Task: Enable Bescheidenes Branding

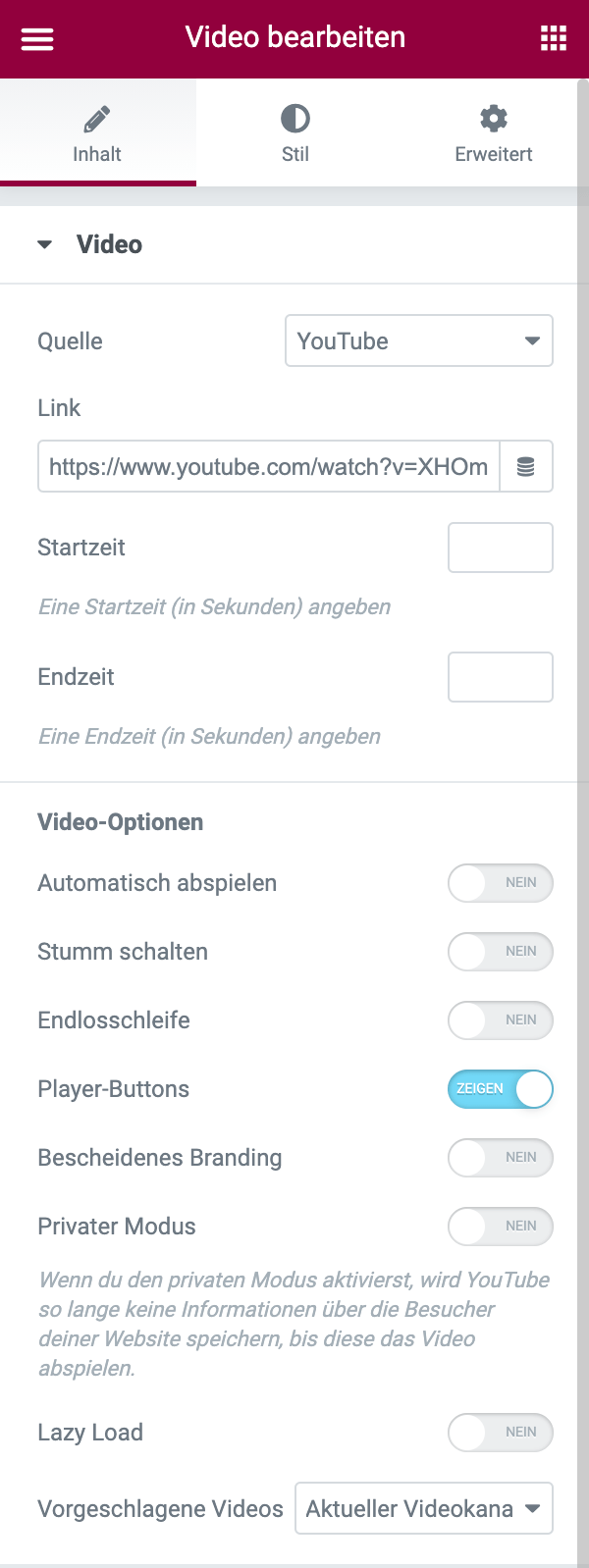Action: (500, 1158)
